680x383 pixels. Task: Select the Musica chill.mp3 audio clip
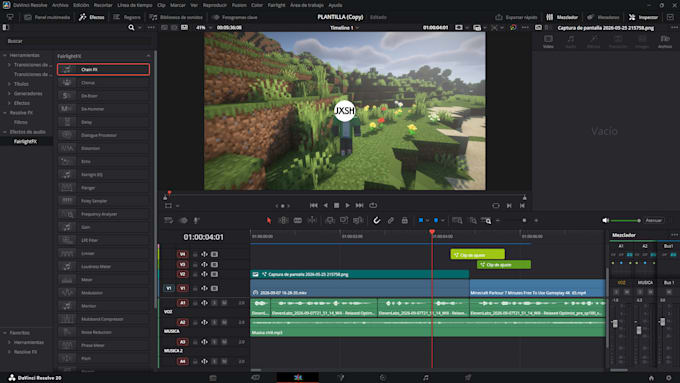tap(428, 327)
